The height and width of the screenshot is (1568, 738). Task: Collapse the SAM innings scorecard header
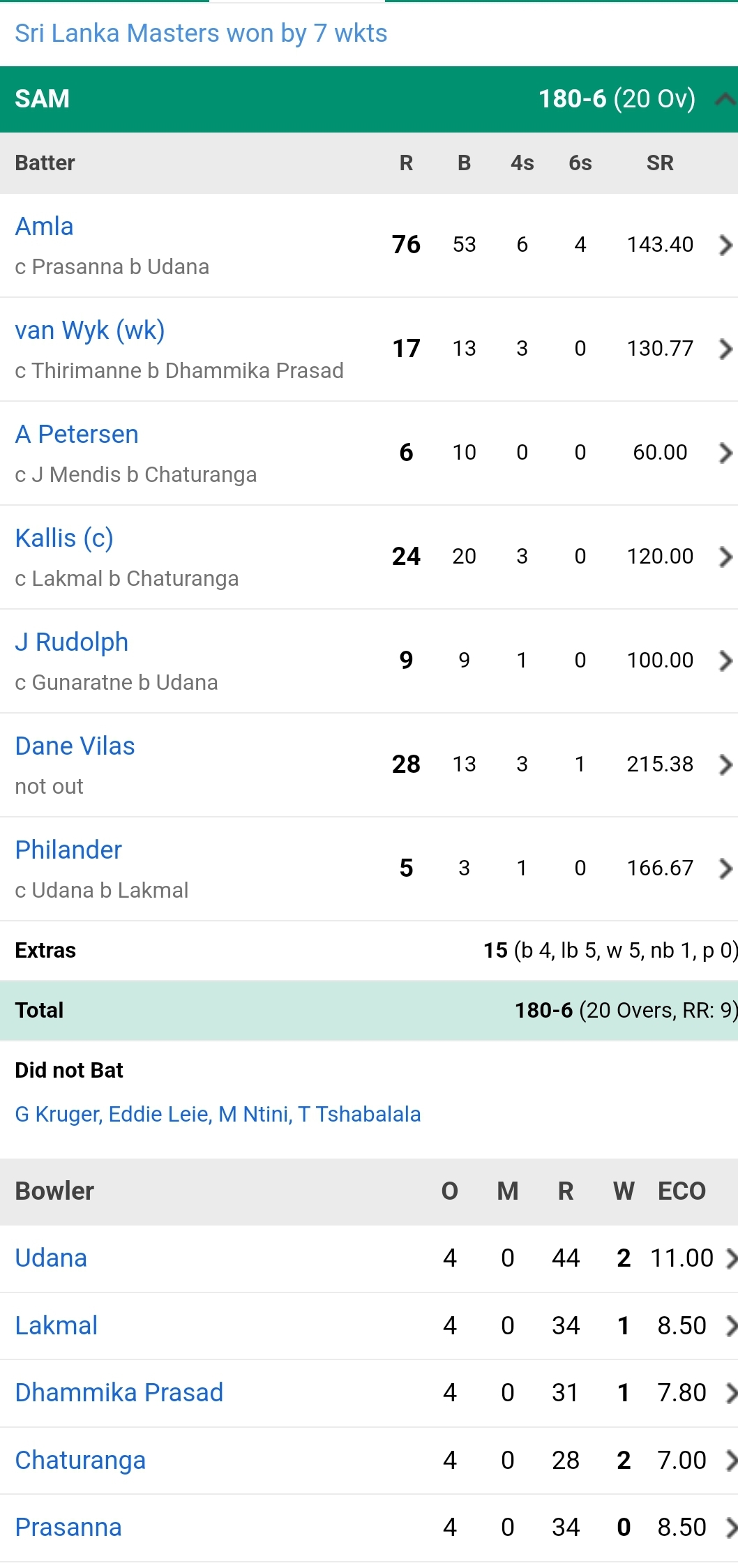tap(725, 100)
